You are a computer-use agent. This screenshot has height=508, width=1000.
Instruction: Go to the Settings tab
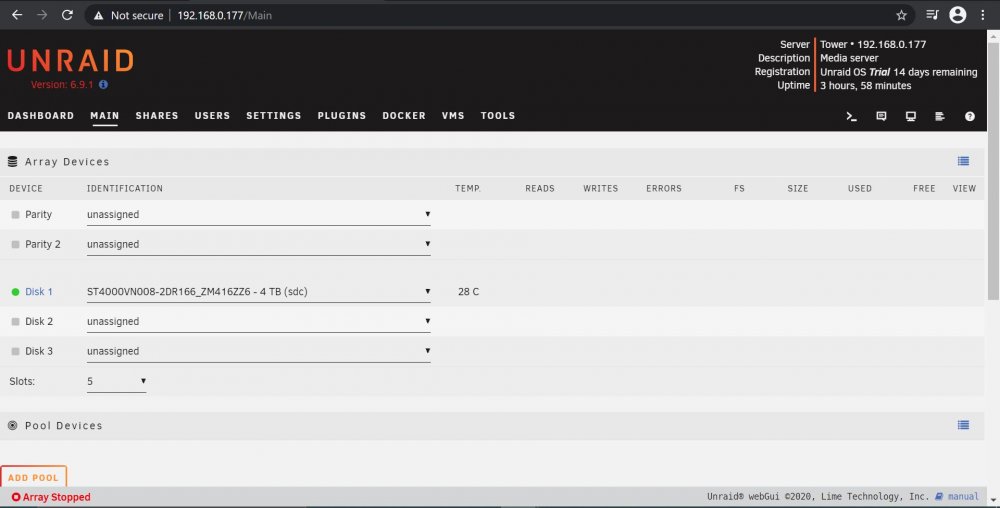tap(274, 115)
